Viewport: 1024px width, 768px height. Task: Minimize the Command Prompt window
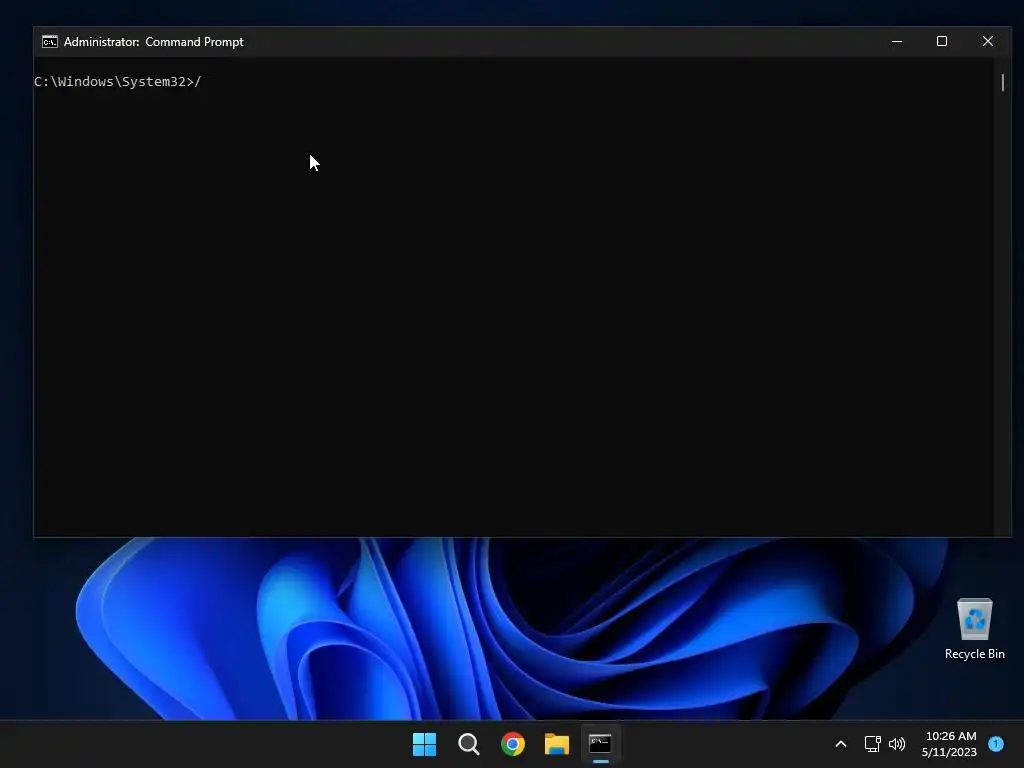click(897, 41)
